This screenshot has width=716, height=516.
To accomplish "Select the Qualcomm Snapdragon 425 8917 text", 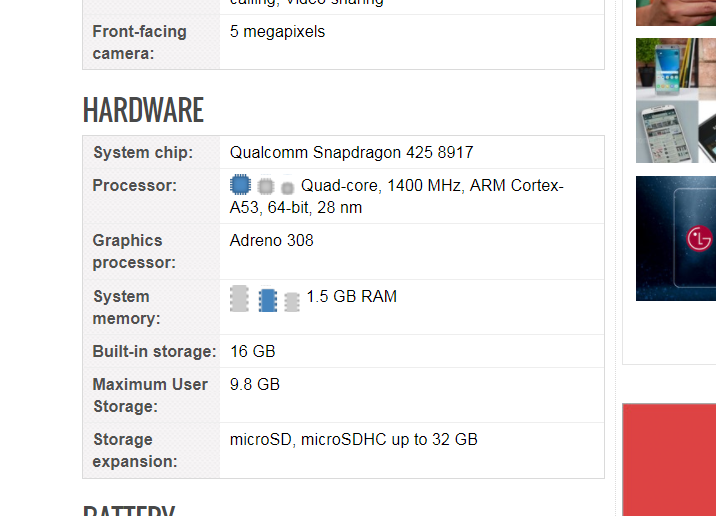I will point(352,153).
